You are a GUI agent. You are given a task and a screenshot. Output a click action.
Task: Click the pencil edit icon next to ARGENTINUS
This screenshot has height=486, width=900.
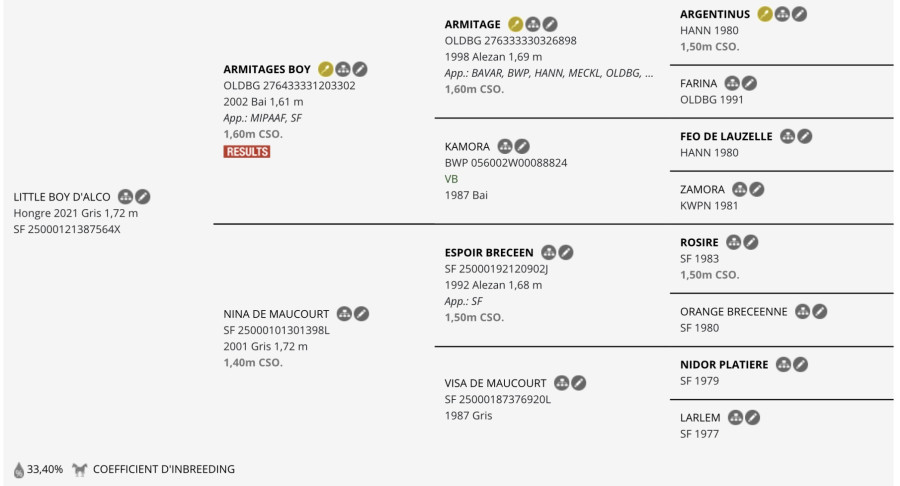point(799,14)
